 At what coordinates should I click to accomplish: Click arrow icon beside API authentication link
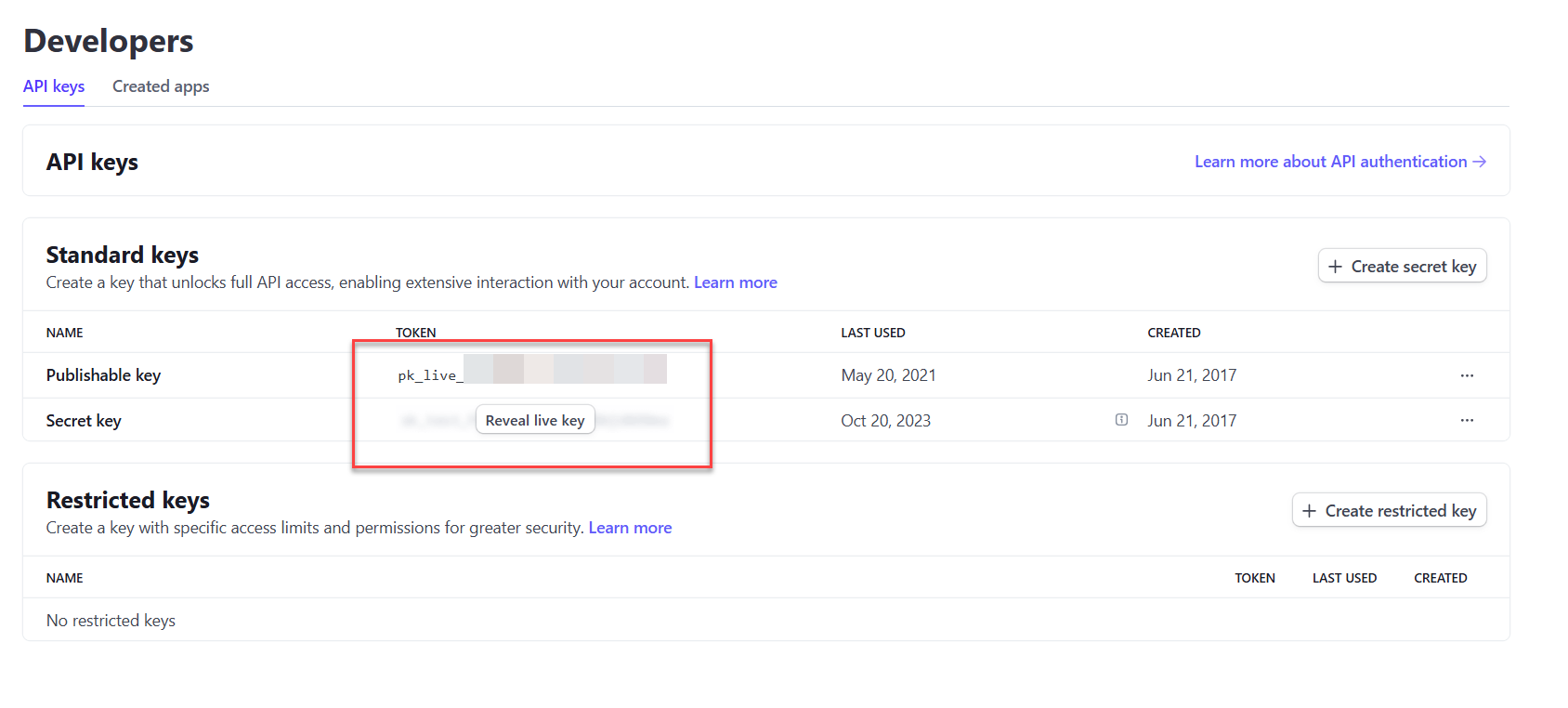1480,162
